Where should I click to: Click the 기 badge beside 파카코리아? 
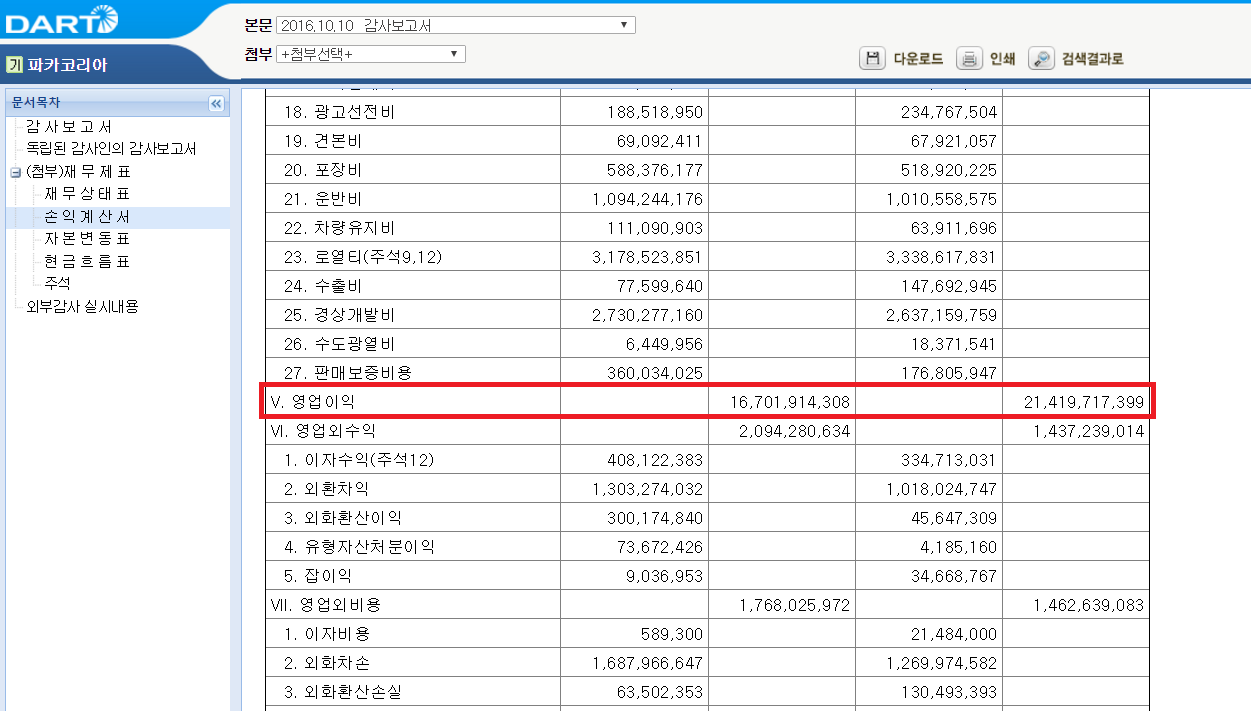14,66
